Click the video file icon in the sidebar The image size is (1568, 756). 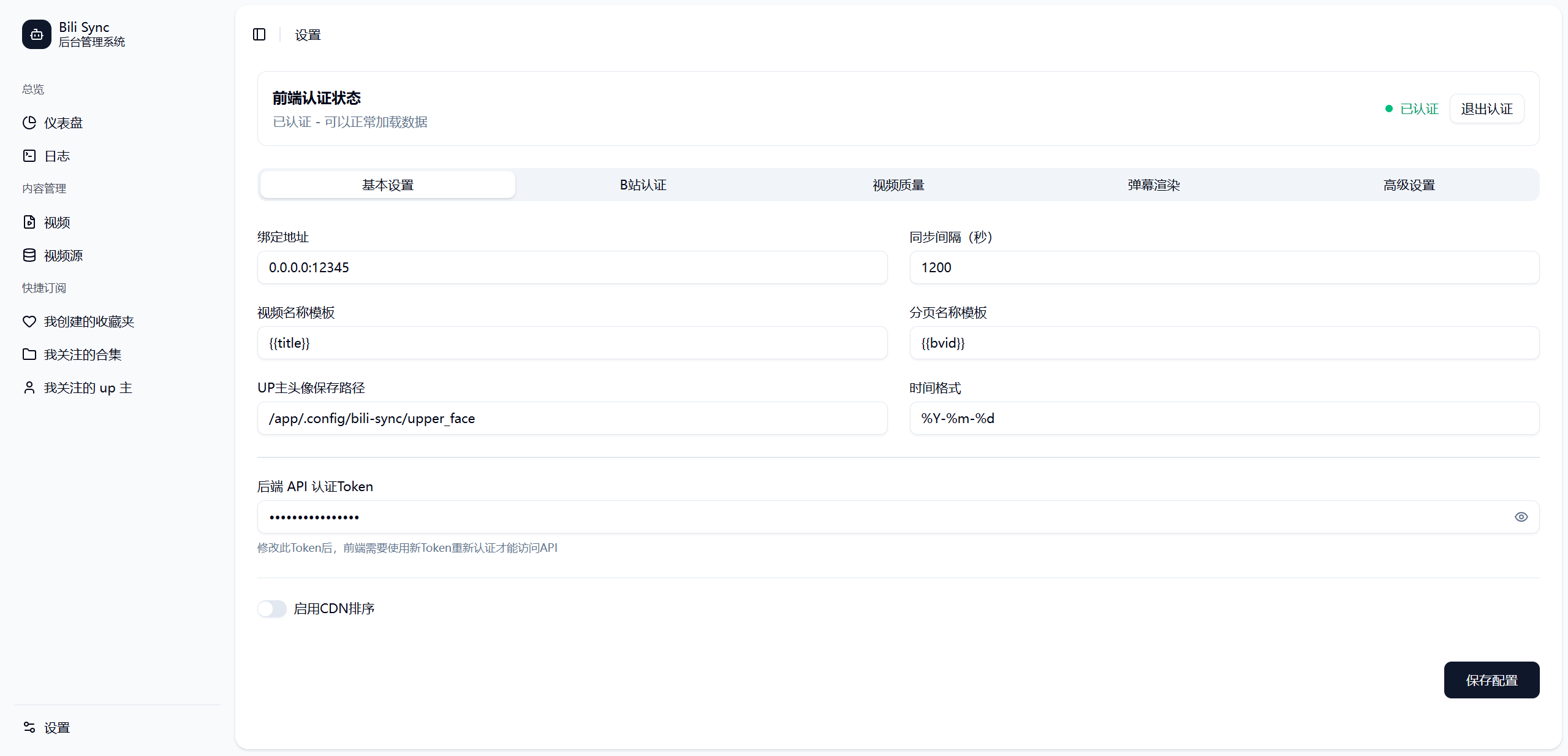pos(29,222)
